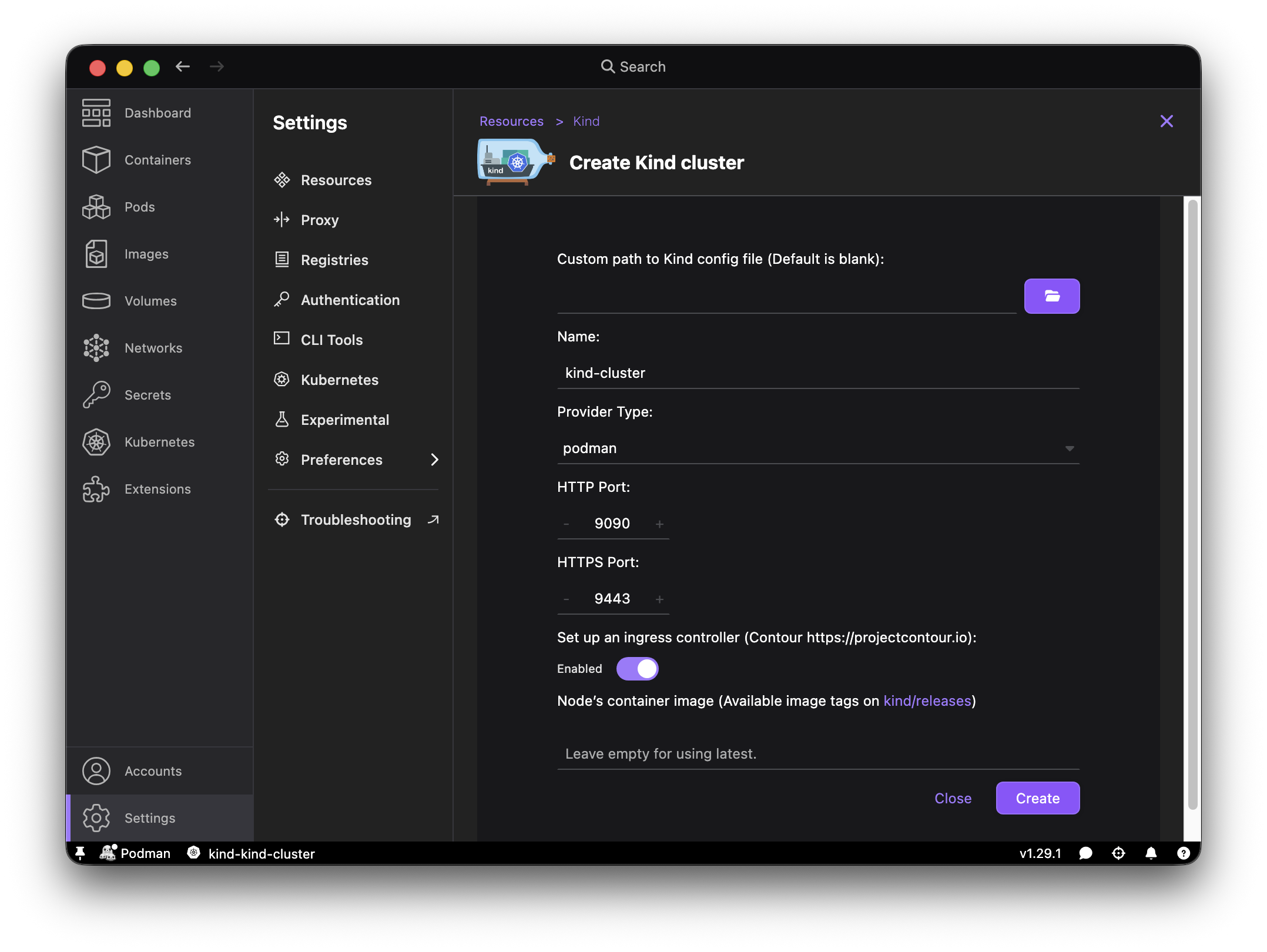Click the Create button

1038,798
